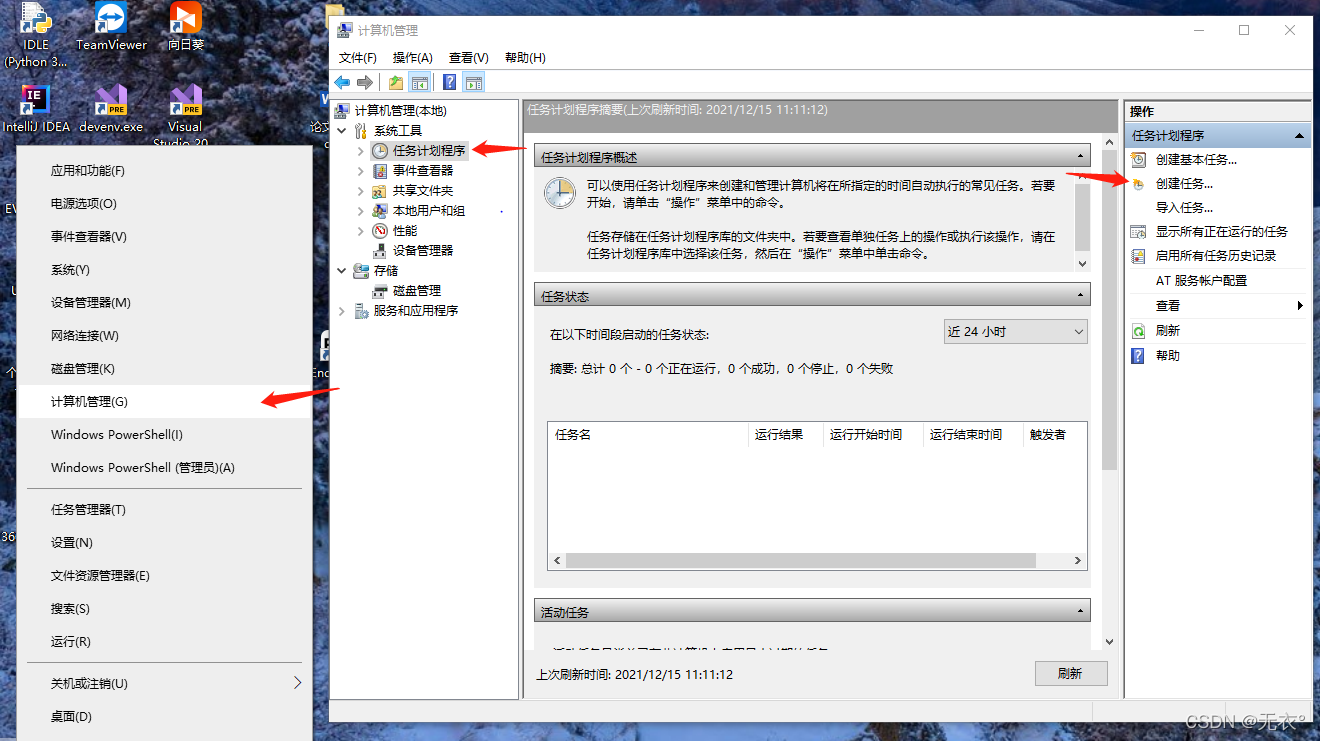Open Visual Studio desktop shortcut
This screenshot has width=1320, height=741.
click(x=186, y=117)
